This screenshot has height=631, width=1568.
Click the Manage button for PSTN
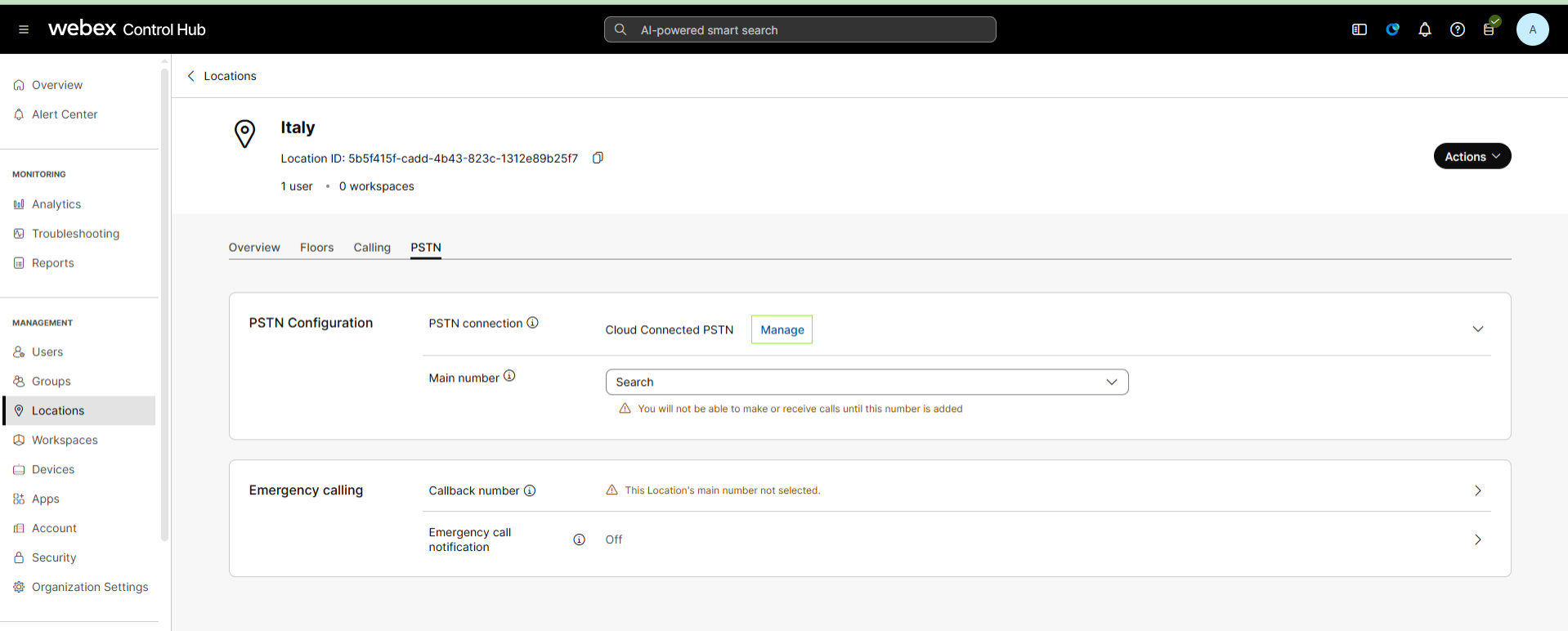click(782, 329)
